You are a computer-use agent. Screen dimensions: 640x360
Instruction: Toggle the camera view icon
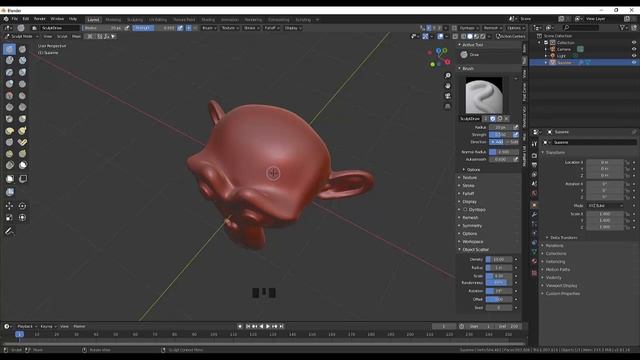pos(448,96)
